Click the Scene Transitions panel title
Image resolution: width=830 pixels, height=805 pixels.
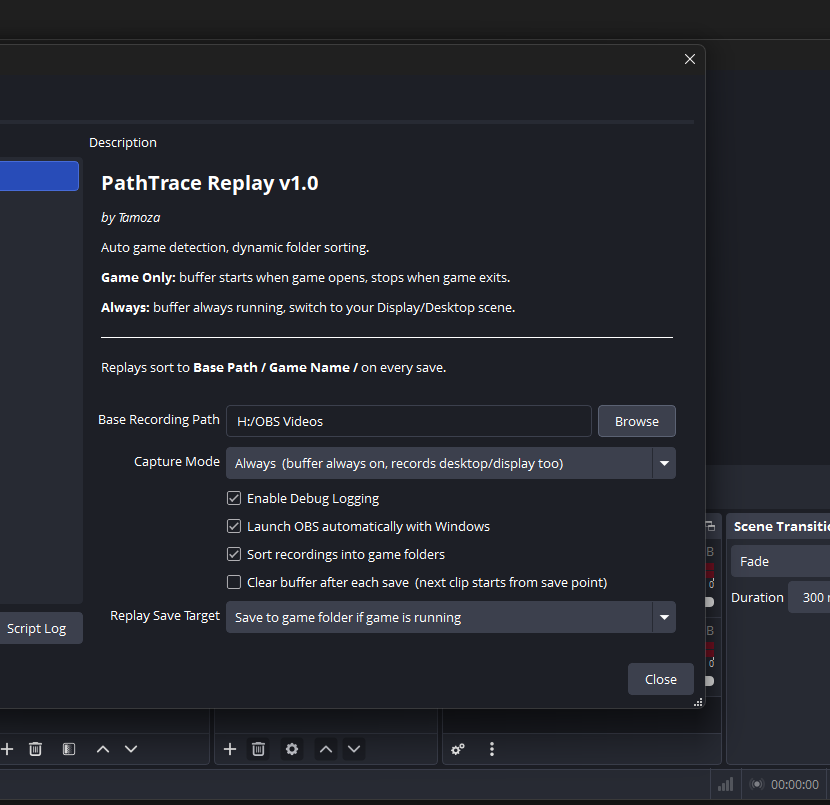click(x=781, y=526)
